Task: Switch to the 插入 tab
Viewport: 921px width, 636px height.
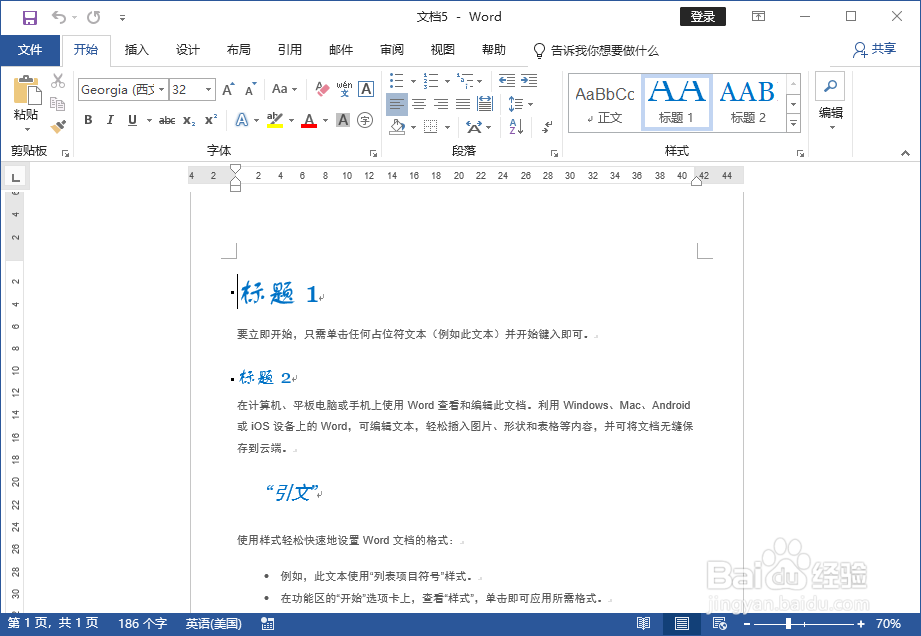Action: click(x=137, y=50)
